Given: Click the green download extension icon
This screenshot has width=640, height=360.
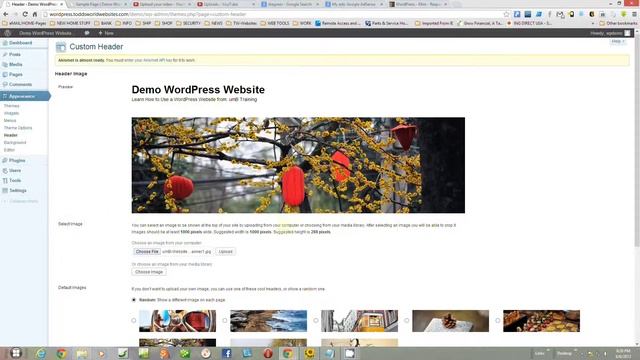Looking at the screenshot, I should pos(624,14).
